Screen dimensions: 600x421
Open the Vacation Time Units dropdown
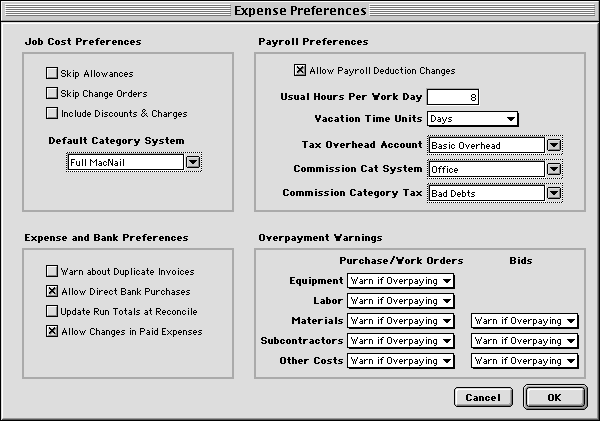pos(472,119)
